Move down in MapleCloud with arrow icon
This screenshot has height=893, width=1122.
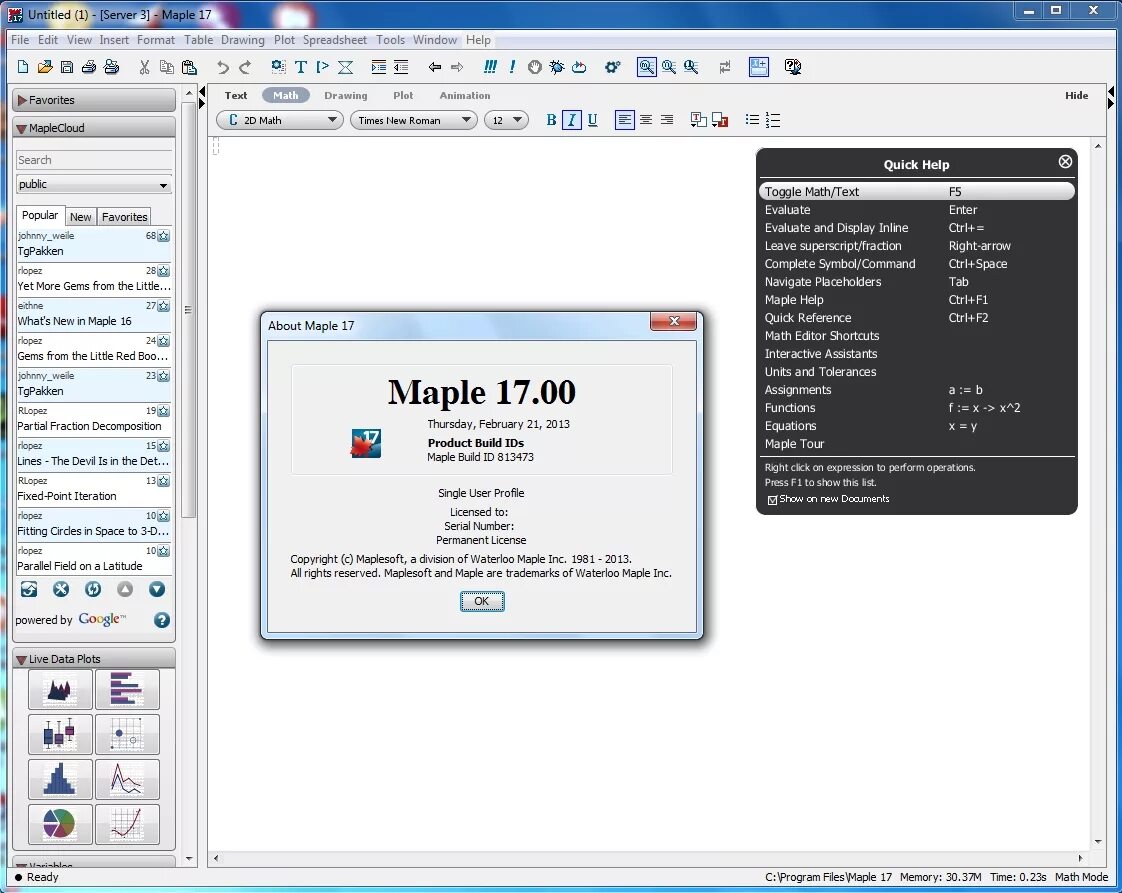click(x=157, y=590)
